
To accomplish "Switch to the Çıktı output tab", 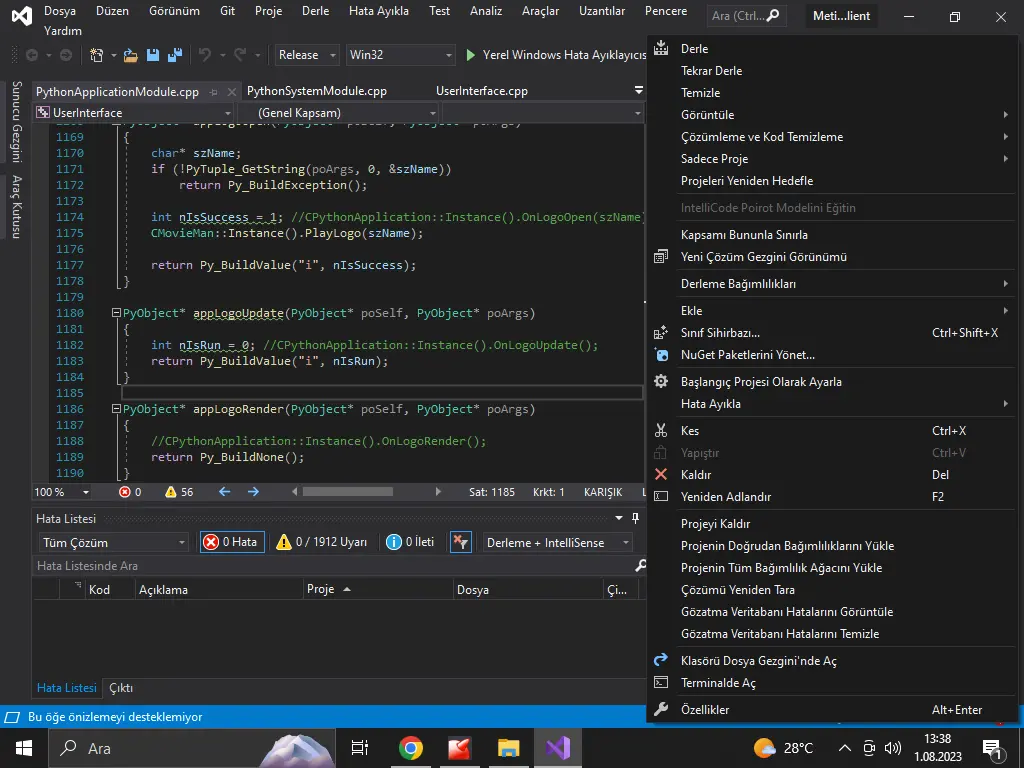I will point(121,688).
